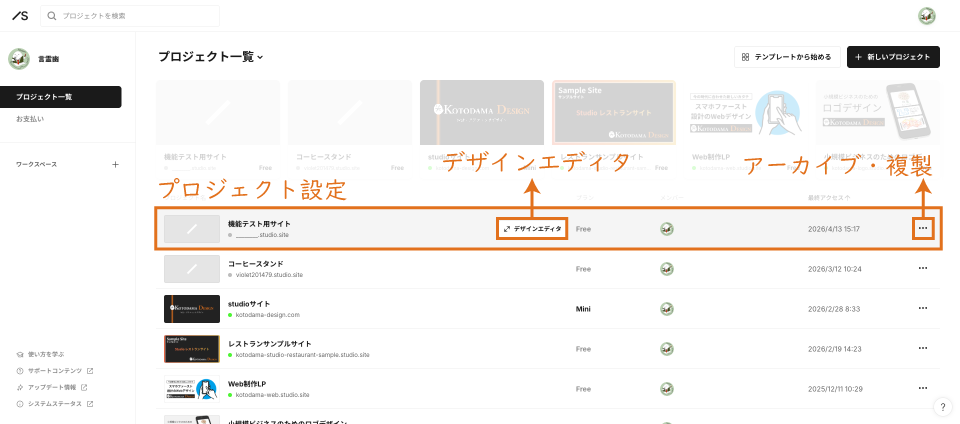The image size is (960, 424).
Task: Click member avatar in studioサイト row
Action: pyautogui.click(x=667, y=309)
